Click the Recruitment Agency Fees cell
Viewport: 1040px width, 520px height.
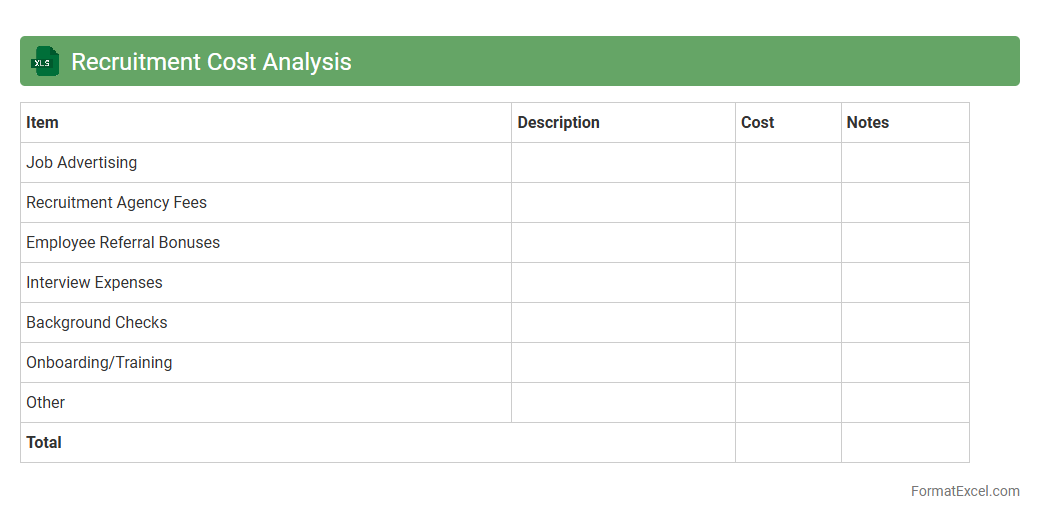[117, 202]
